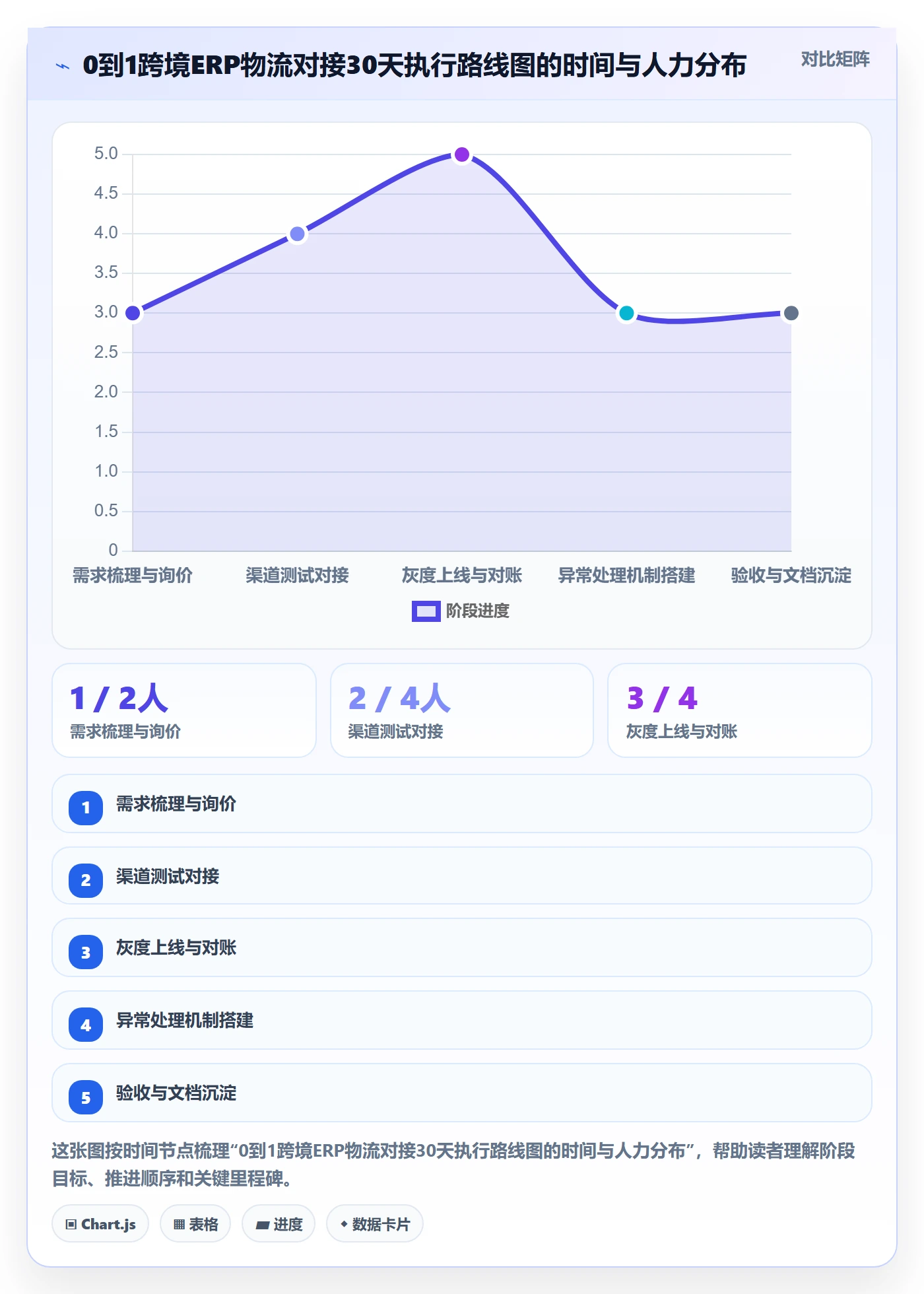The height and width of the screenshot is (1294, 924).
Task: Select the 渠道测试对接 step row text
Action: [x=168, y=877]
